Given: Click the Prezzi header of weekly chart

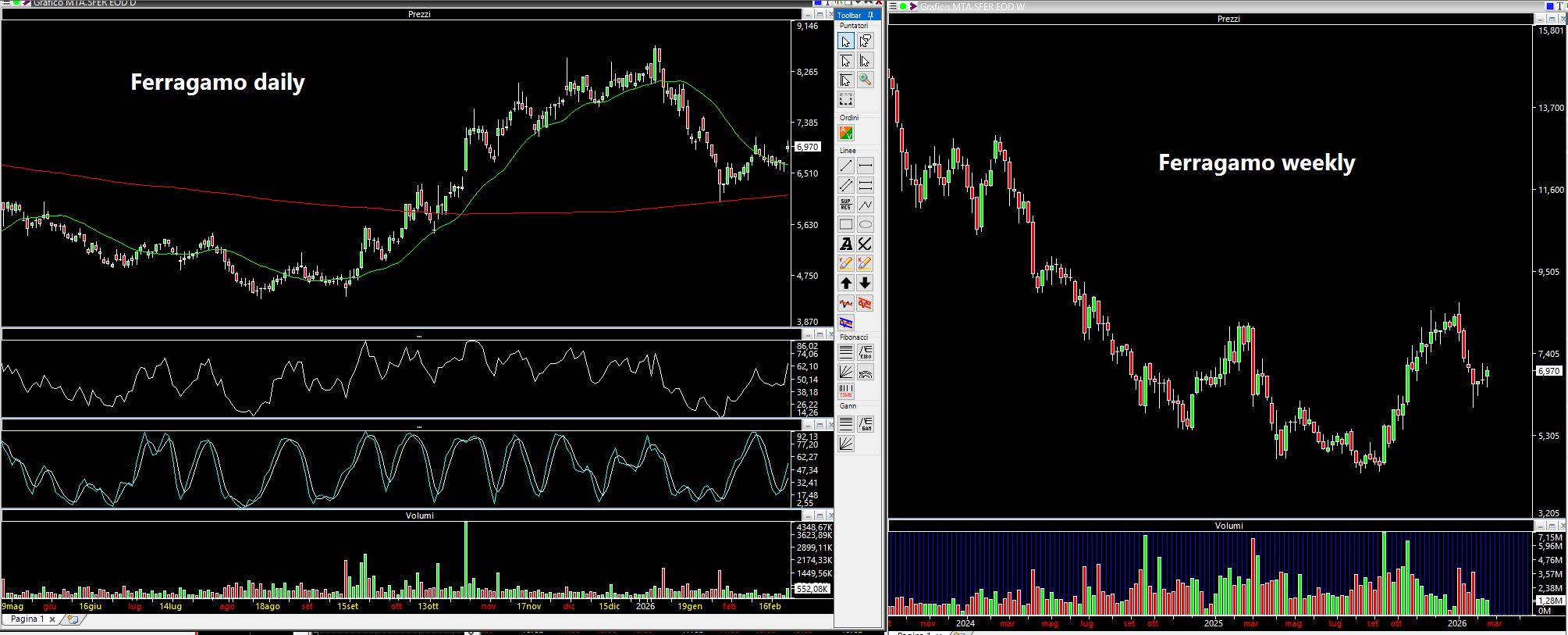Looking at the screenshot, I should pos(1228,19).
